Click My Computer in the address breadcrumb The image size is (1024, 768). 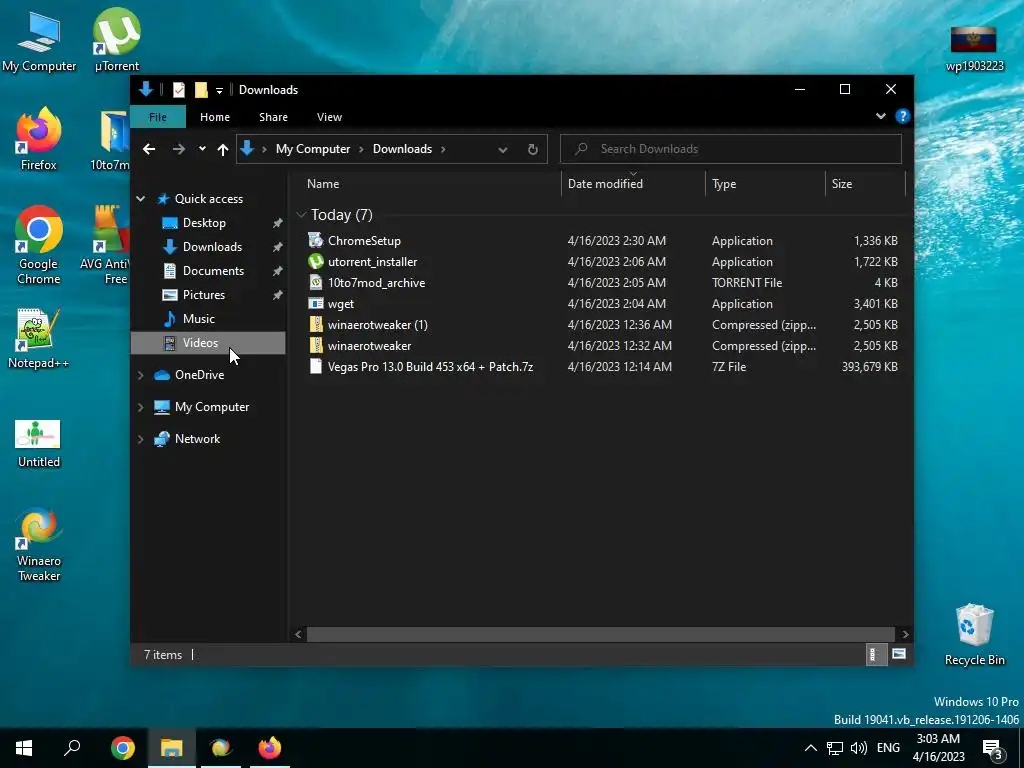313,149
